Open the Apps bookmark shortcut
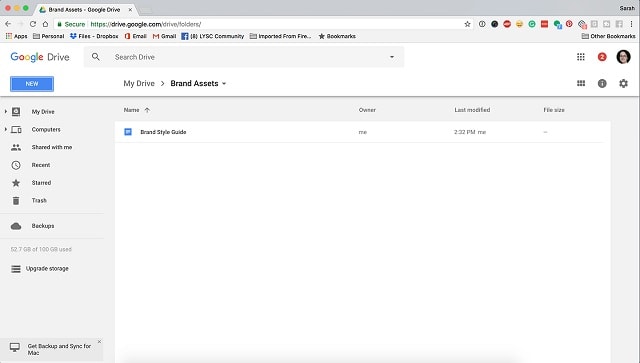 16,36
